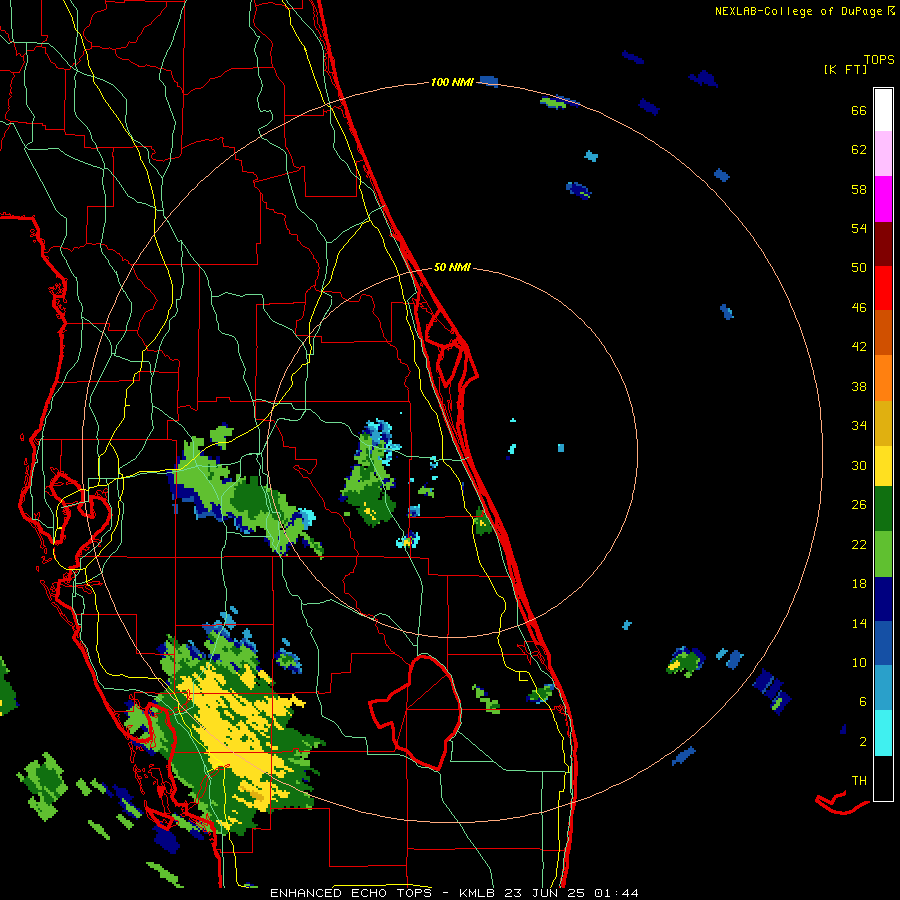Click the '6' legend value
900x900 pixels.
tap(862, 702)
